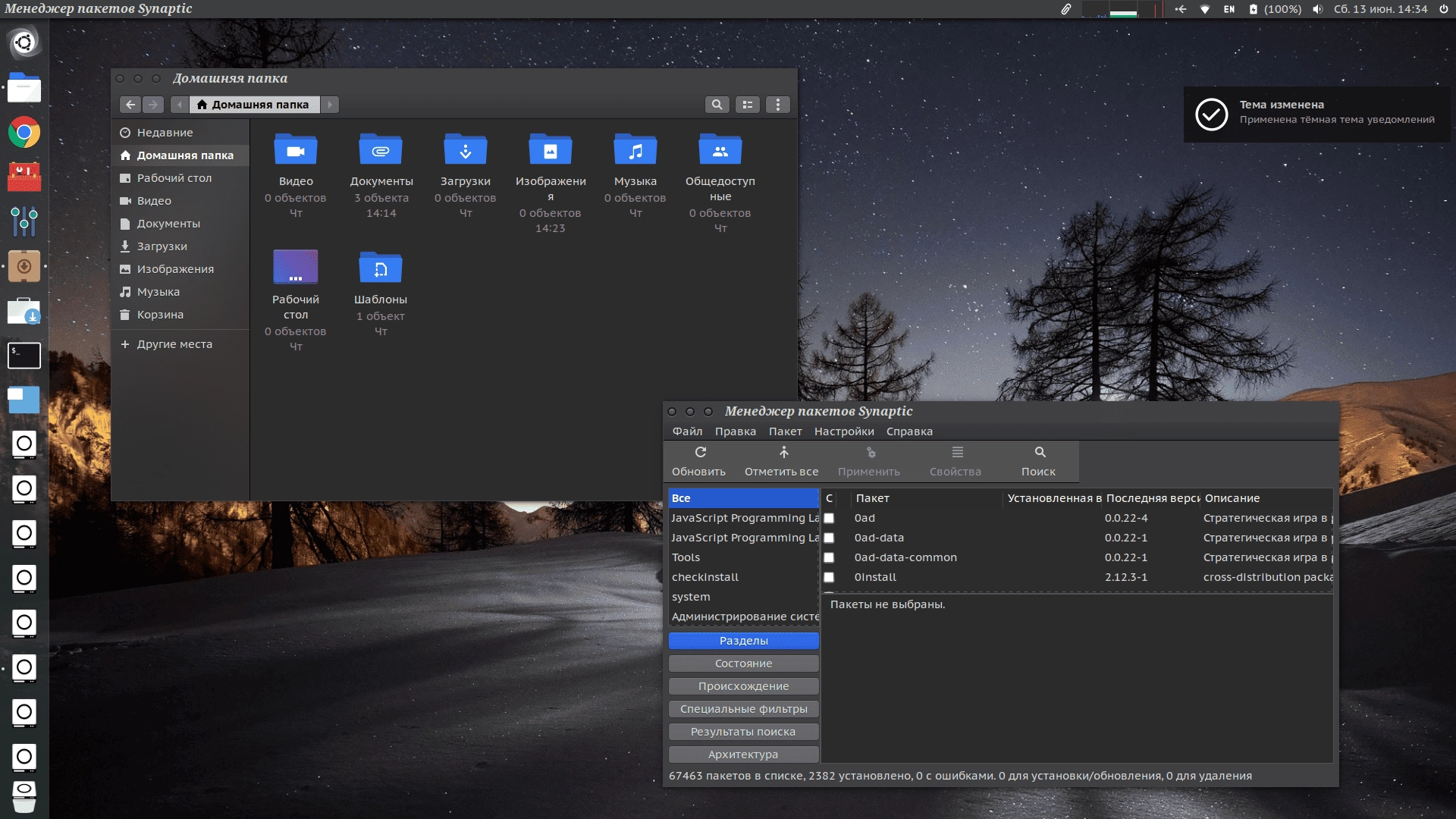This screenshot has height=819, width=1456.
Task: Click the Ubuntu logo in the dock
Action: [x=24, y=42]
